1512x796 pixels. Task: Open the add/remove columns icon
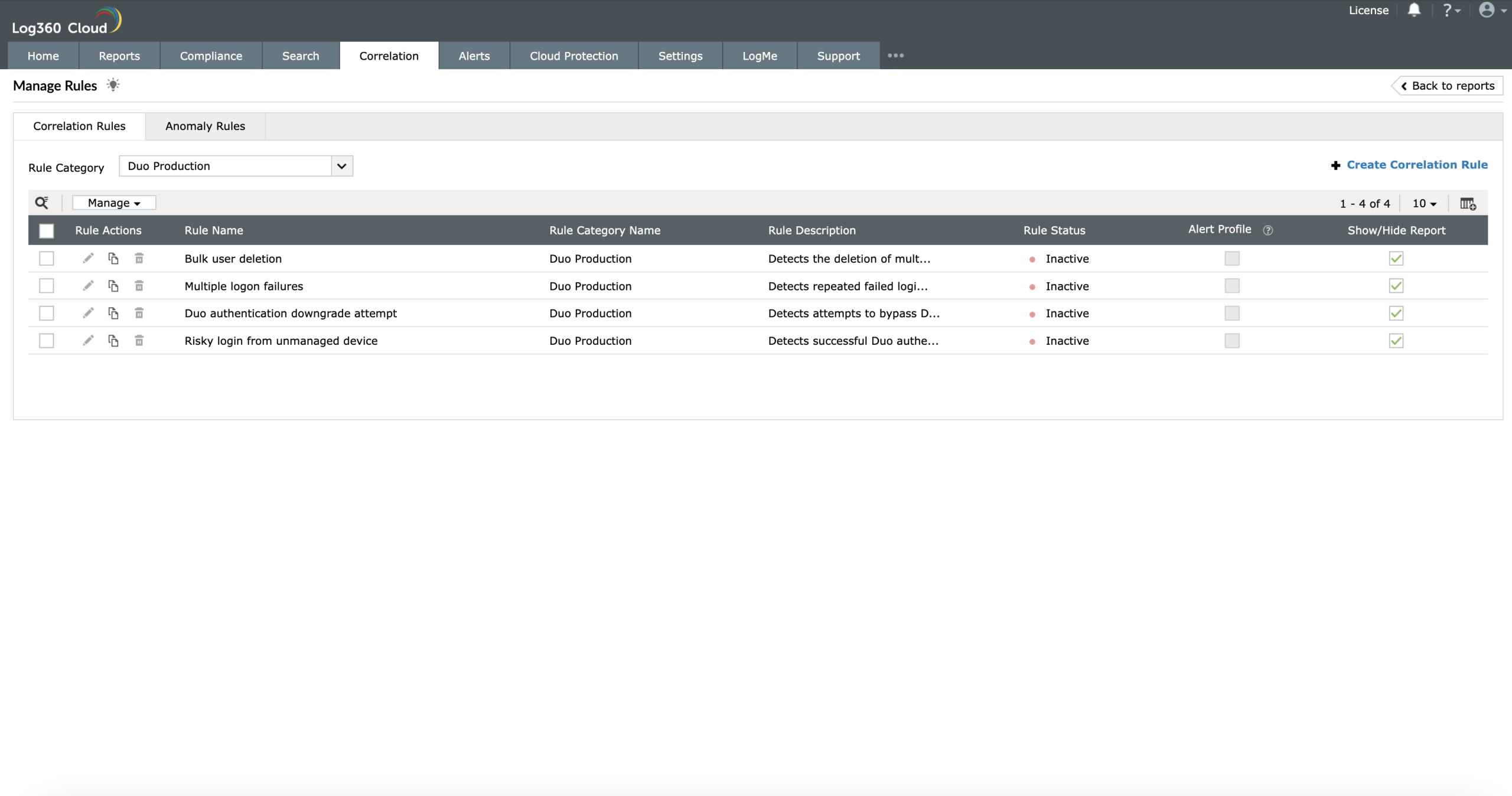point(1468,204)
